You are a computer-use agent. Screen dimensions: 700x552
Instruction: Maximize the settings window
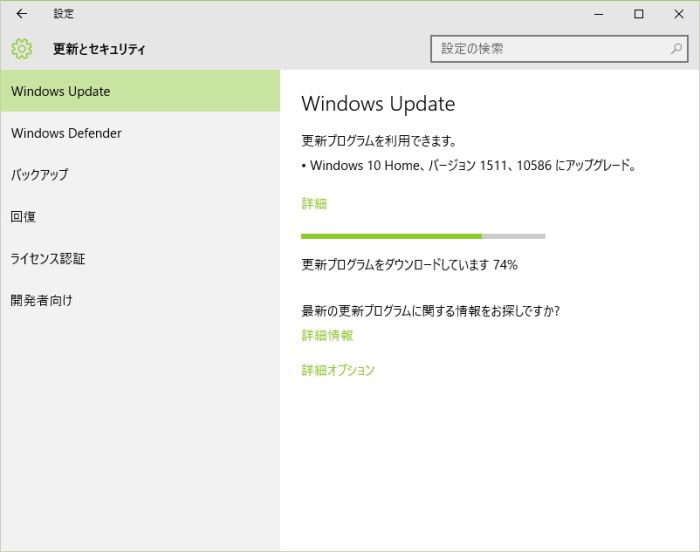click(639, 14)
